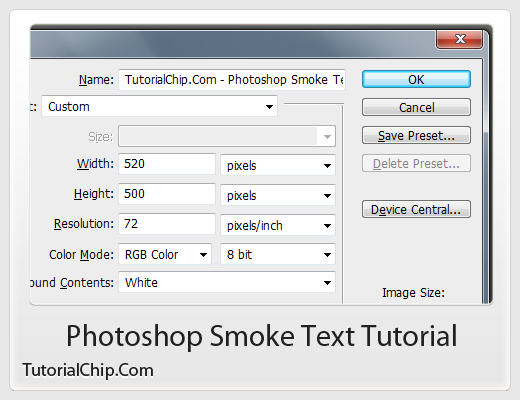Open the Custom preset dropdown
Image resolution: width=520 pixels, height=400 pixels.
click(x=159, y=106)
